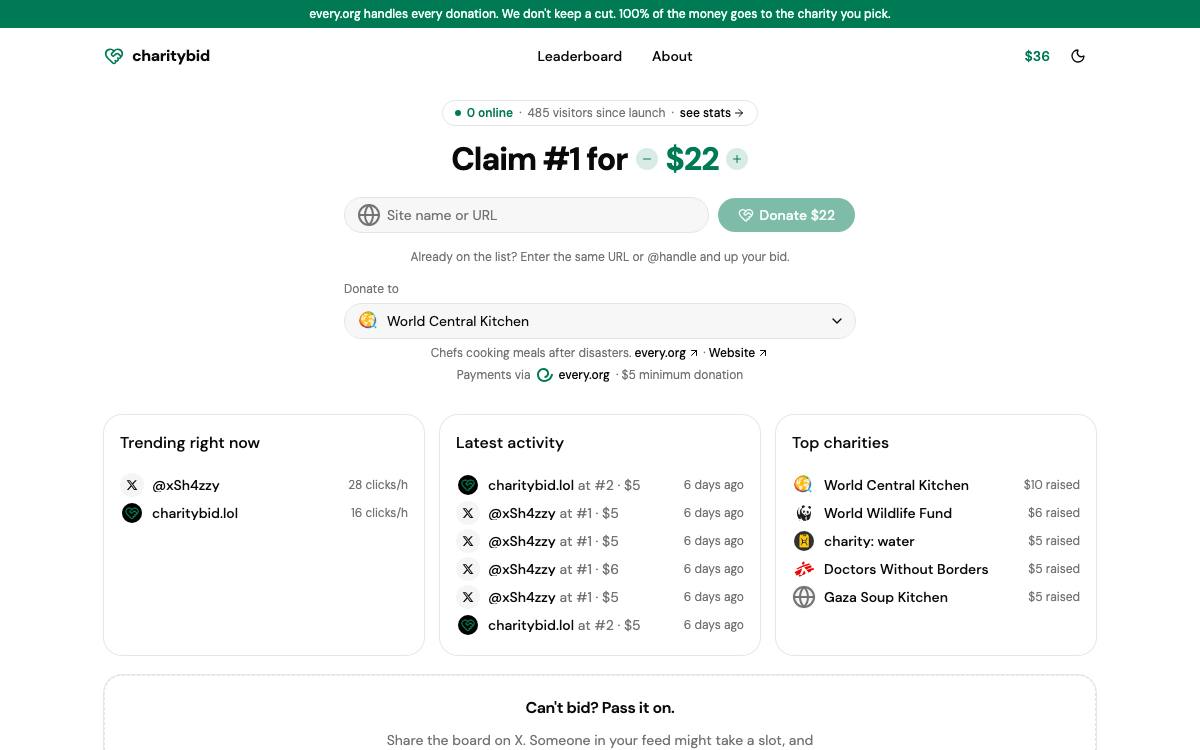This screenshot has width=1200, height=750.
Task: Click the $10 raised amount
Action: tap(1052, 485)
